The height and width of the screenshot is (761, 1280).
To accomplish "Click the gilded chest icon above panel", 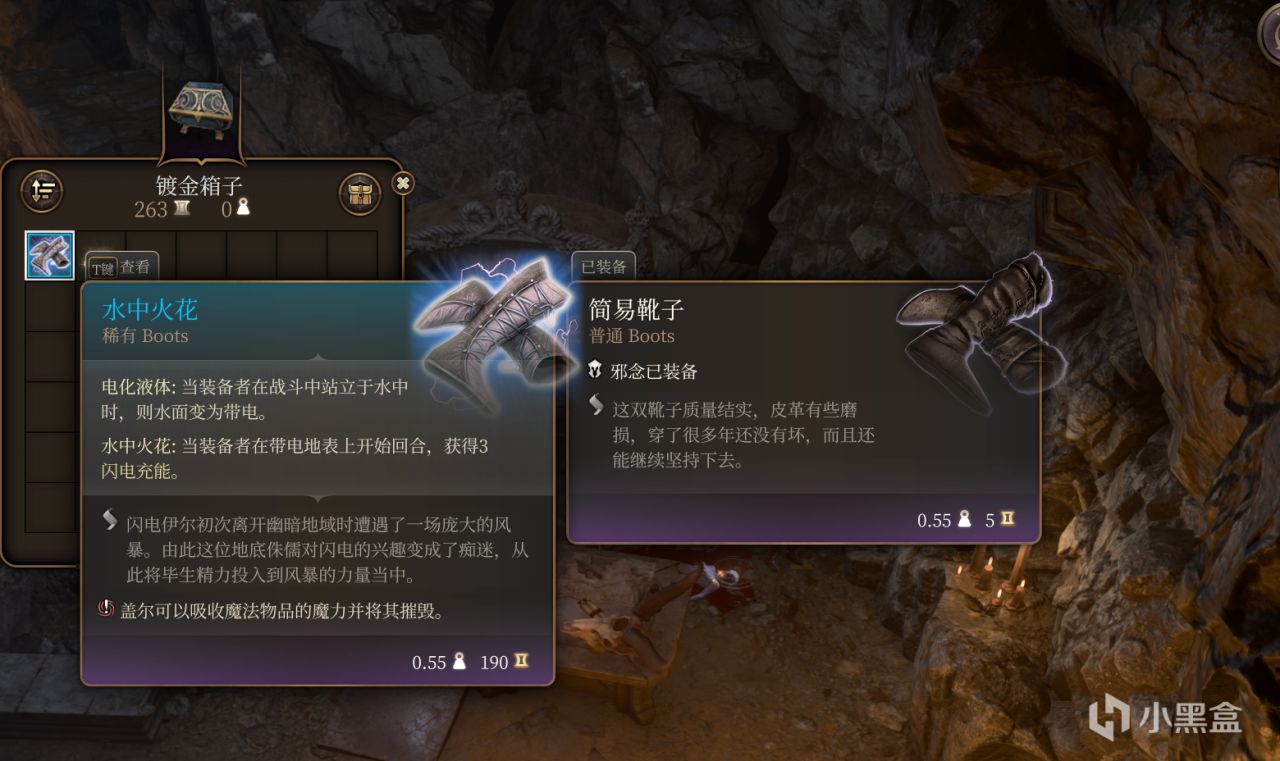I will click(x=201, y=111).
